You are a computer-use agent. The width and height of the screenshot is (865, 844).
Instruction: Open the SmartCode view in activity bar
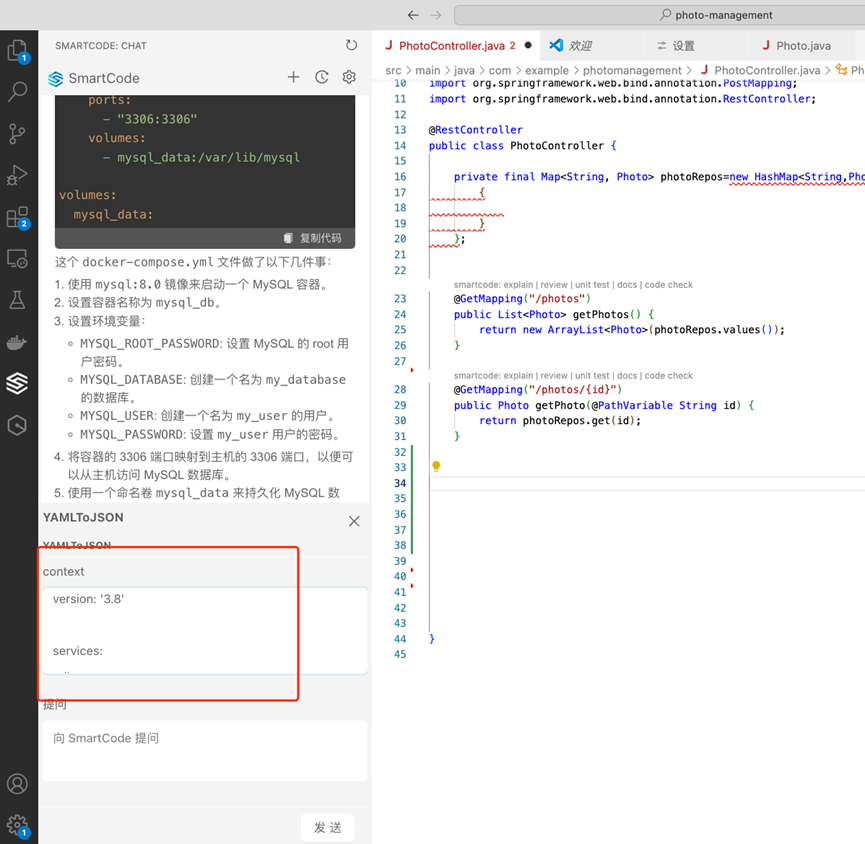[x=17, y=383]
